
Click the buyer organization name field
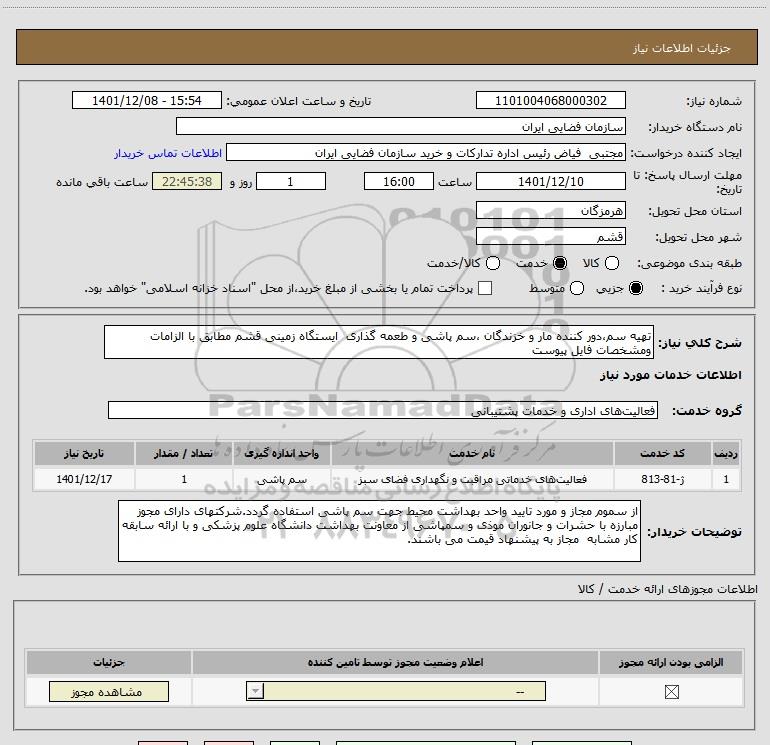click(401, 126)
